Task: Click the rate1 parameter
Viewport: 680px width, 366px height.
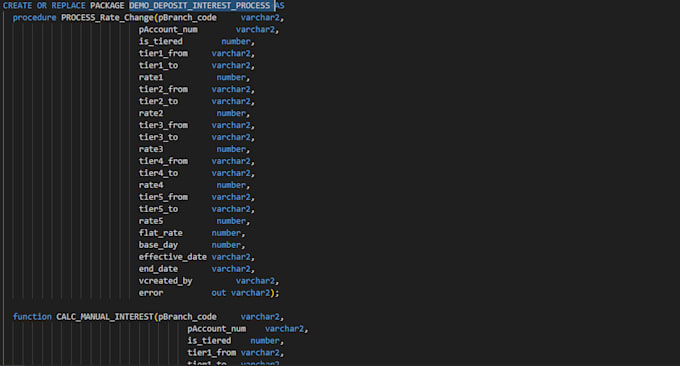Action: coord(151,78)
